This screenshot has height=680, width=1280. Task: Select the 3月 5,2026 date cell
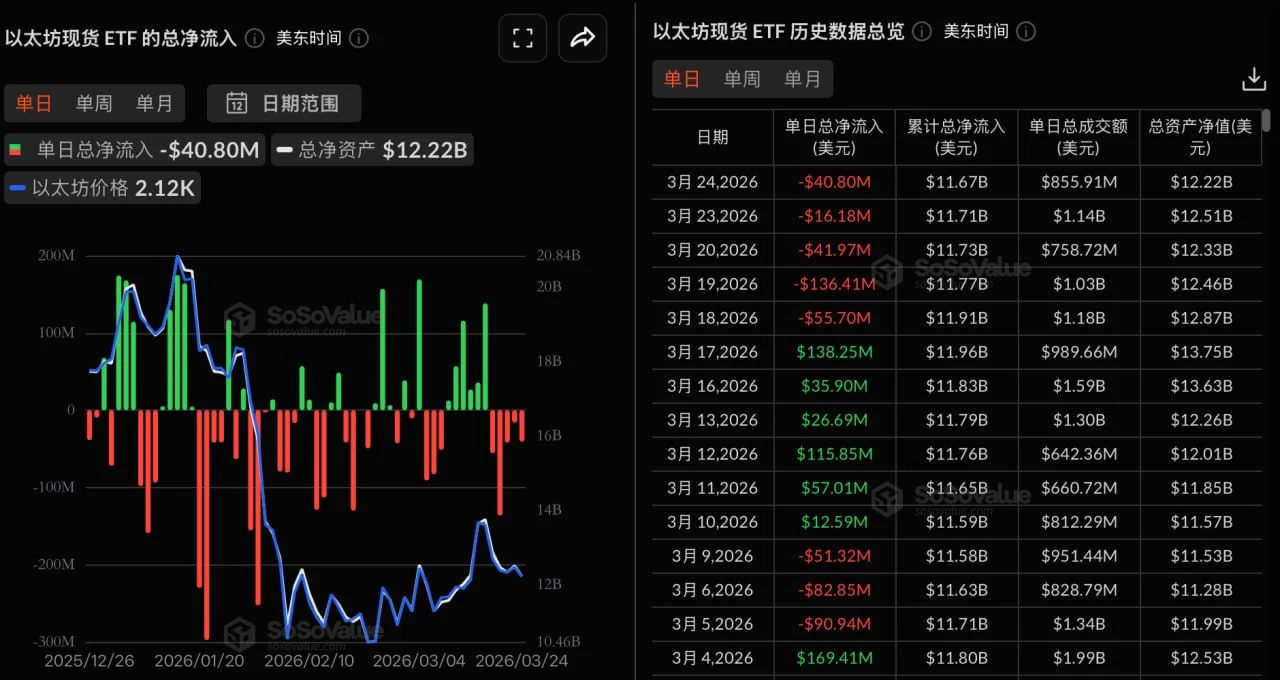tap(712, 624)
